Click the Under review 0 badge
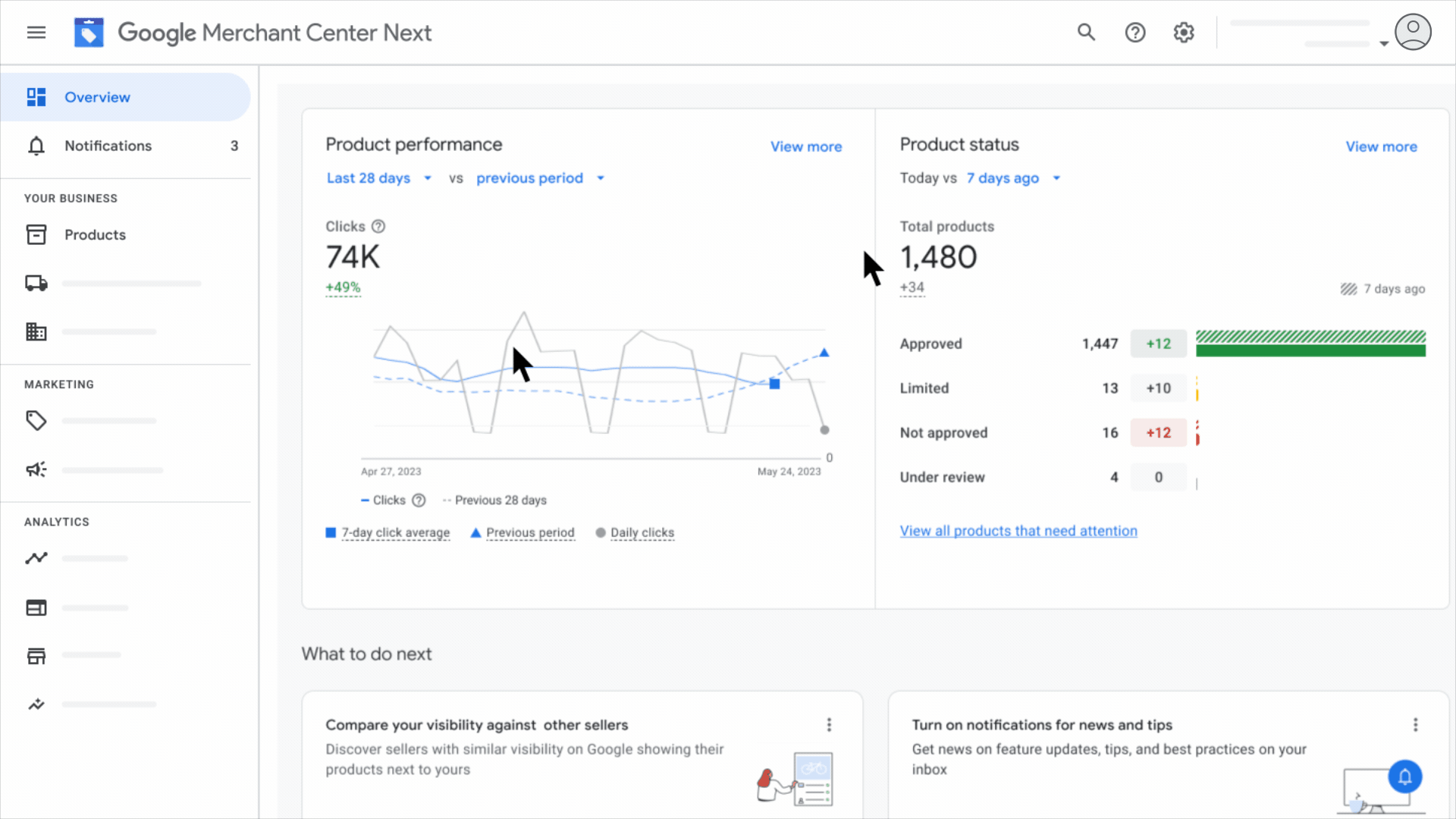Viewport: 1456px width, 819px height. tap(1158, 477)
